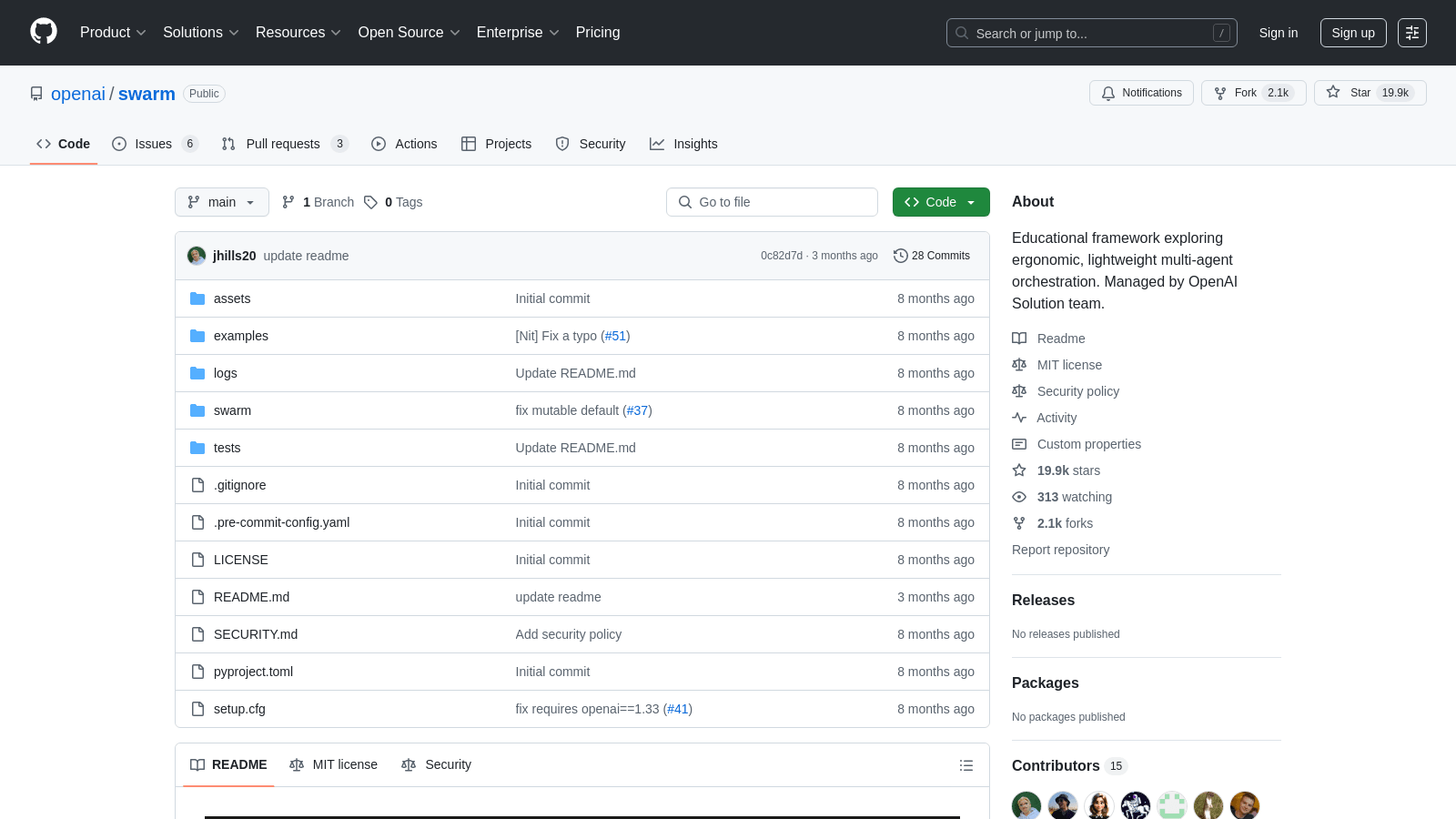The image size is (1456, 819).
Task: Open the Custom properties link
Action: click(x=1088, y=444)
